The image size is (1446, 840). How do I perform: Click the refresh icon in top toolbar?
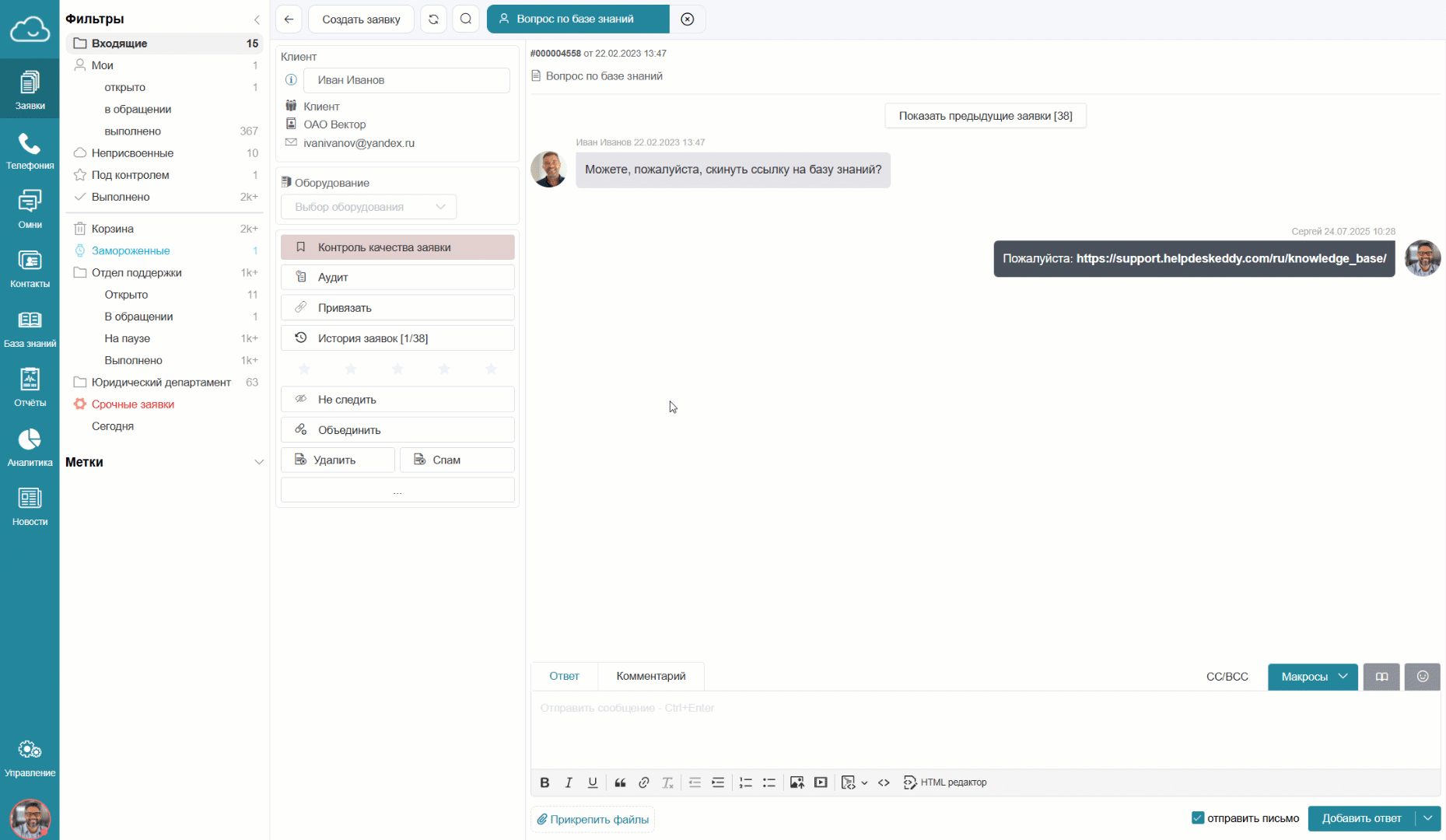click(x=433, y=19)
